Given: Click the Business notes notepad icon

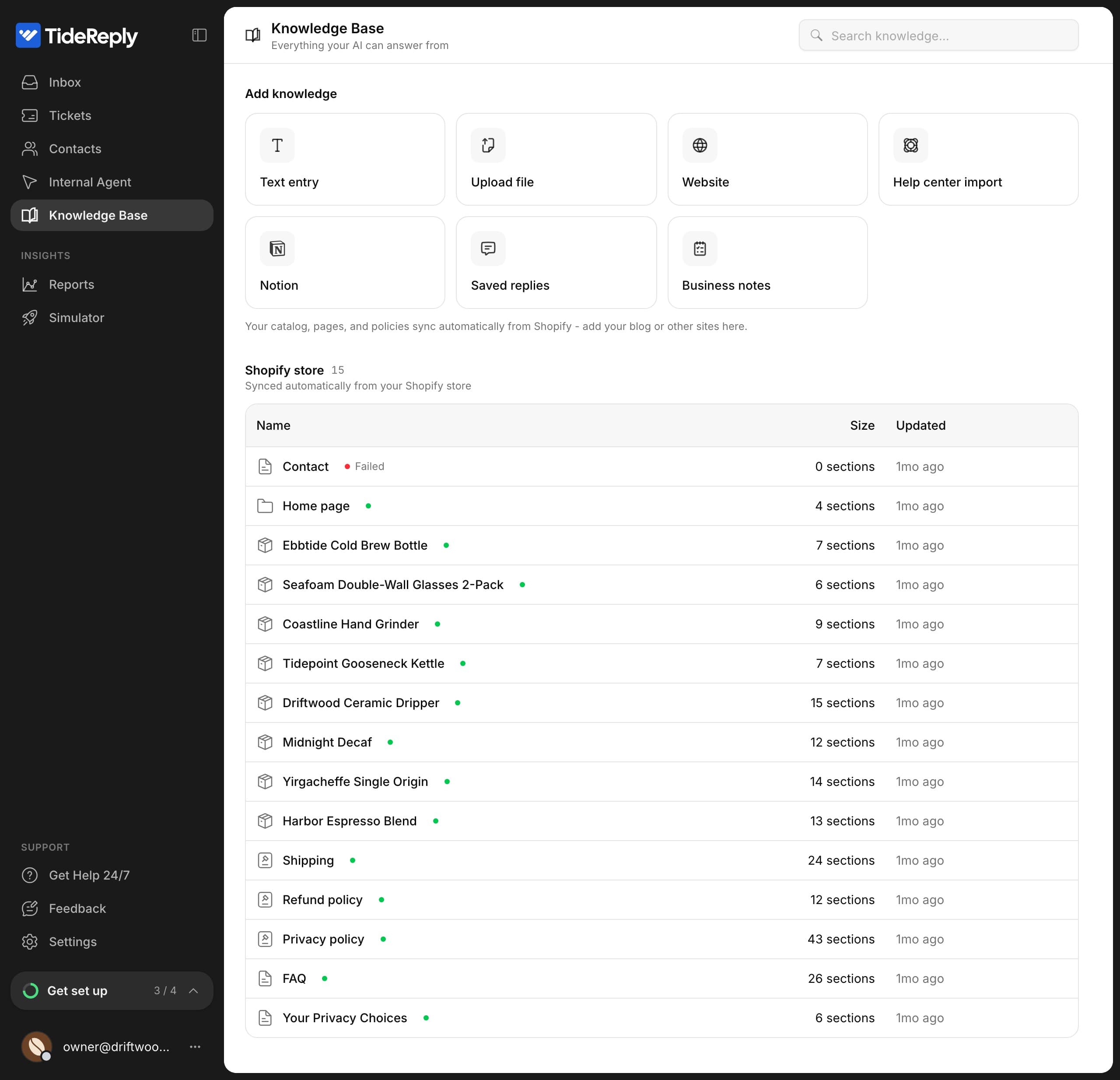Looking at the screenshot, I should pos(700,249).
